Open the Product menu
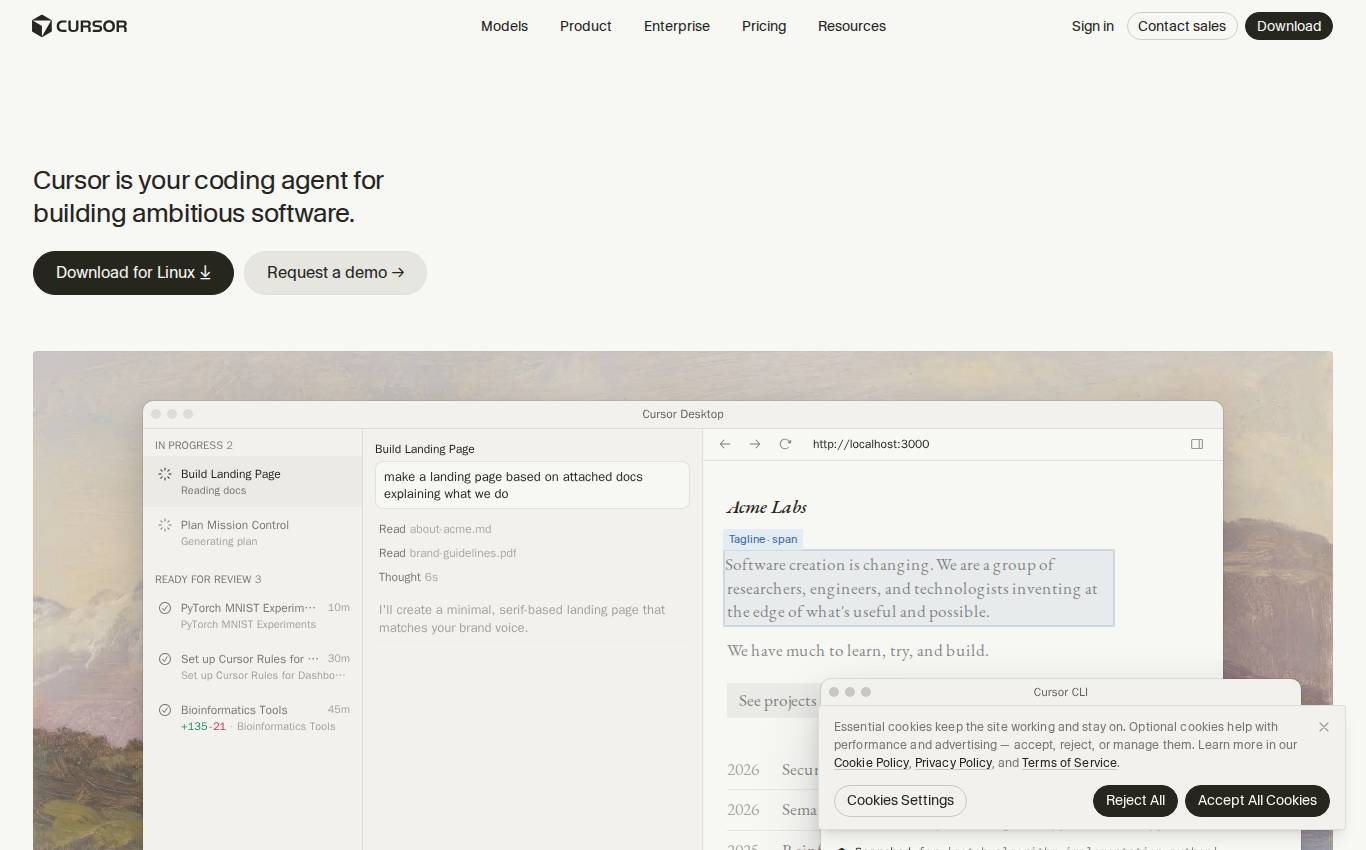Screen dimensions: 1366x850 pos(586,26)
